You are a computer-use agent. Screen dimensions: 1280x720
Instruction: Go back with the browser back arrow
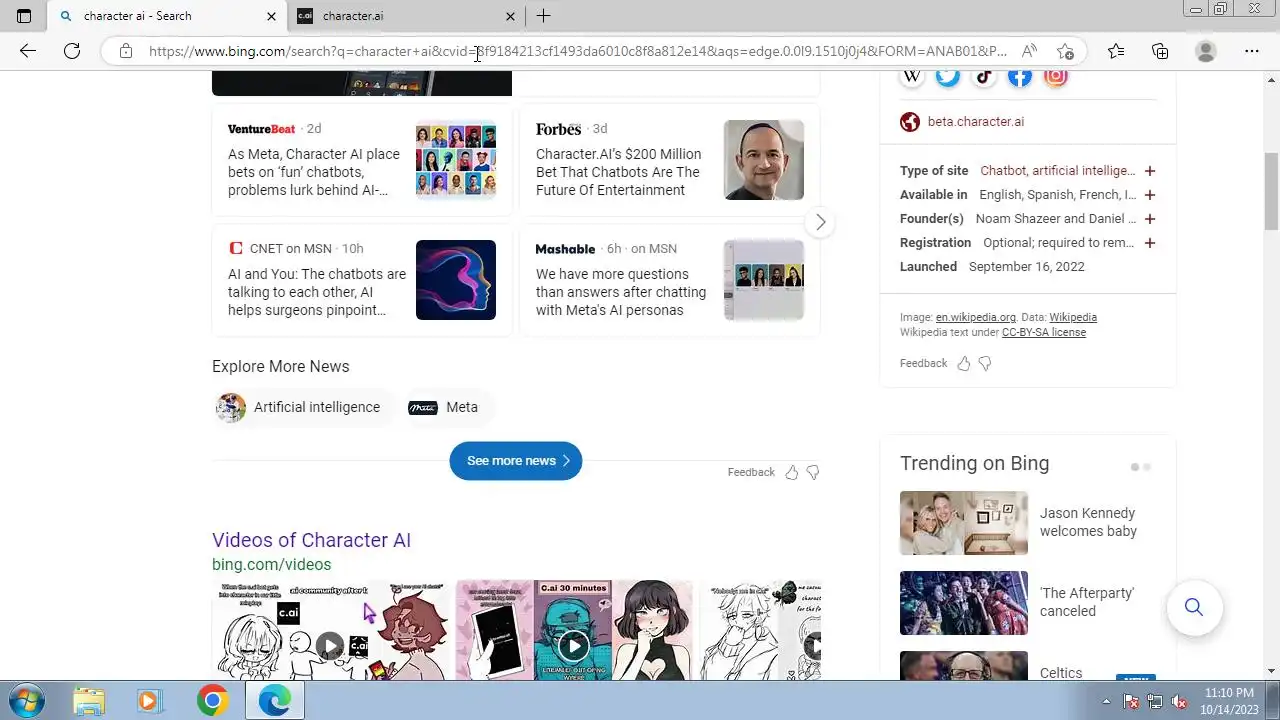28,51
